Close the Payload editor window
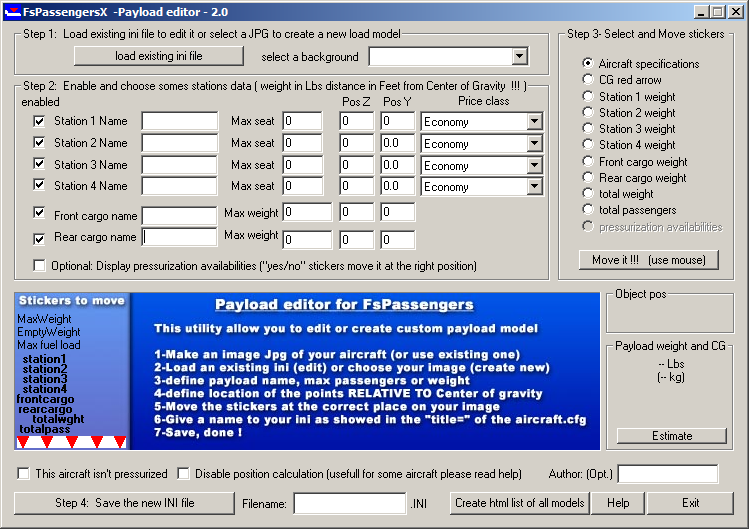The width and height of the screenshot is (749, 529). (x=735, y=12)
